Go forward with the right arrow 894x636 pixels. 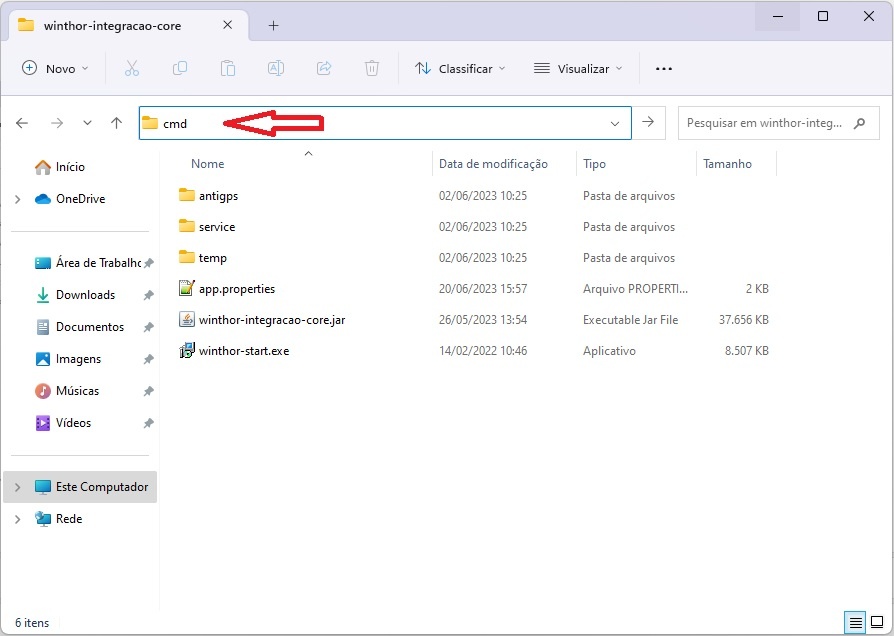(57, 123)
